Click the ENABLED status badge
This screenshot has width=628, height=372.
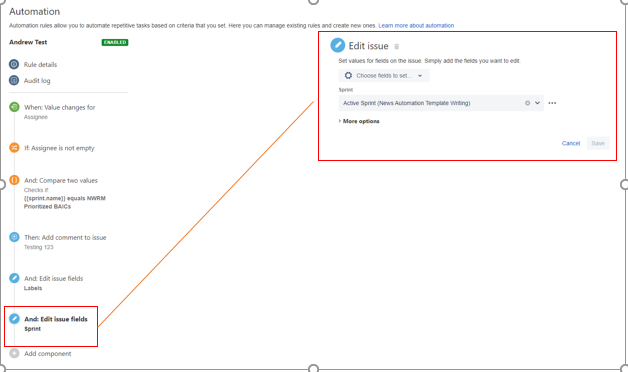click(115, 42)
